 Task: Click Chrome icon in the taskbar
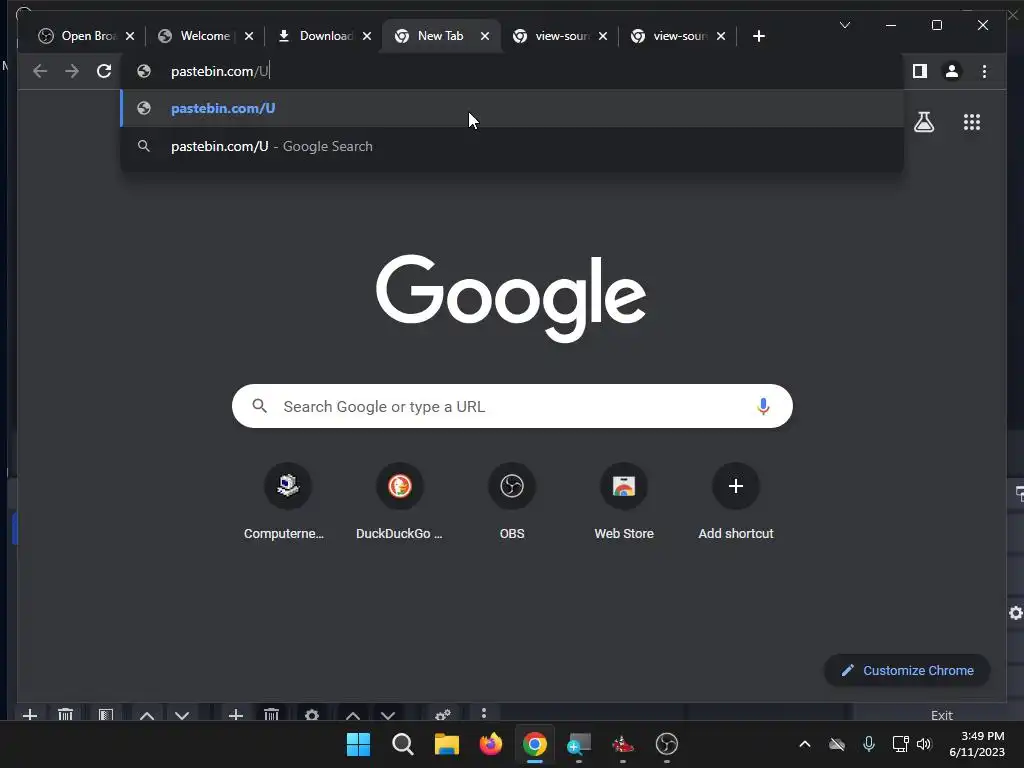(534, 744)
